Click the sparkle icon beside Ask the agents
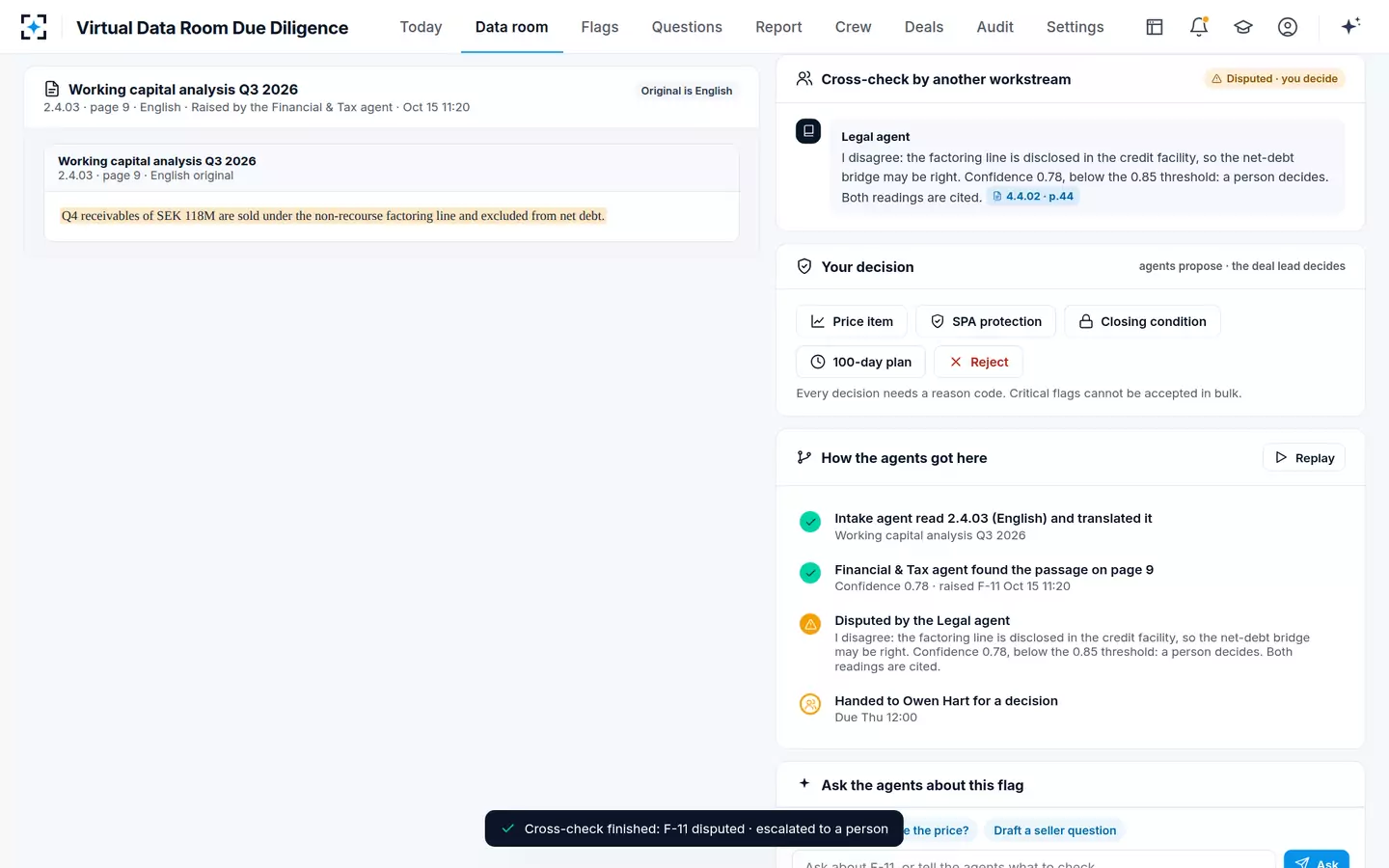 tap(804, 783)
